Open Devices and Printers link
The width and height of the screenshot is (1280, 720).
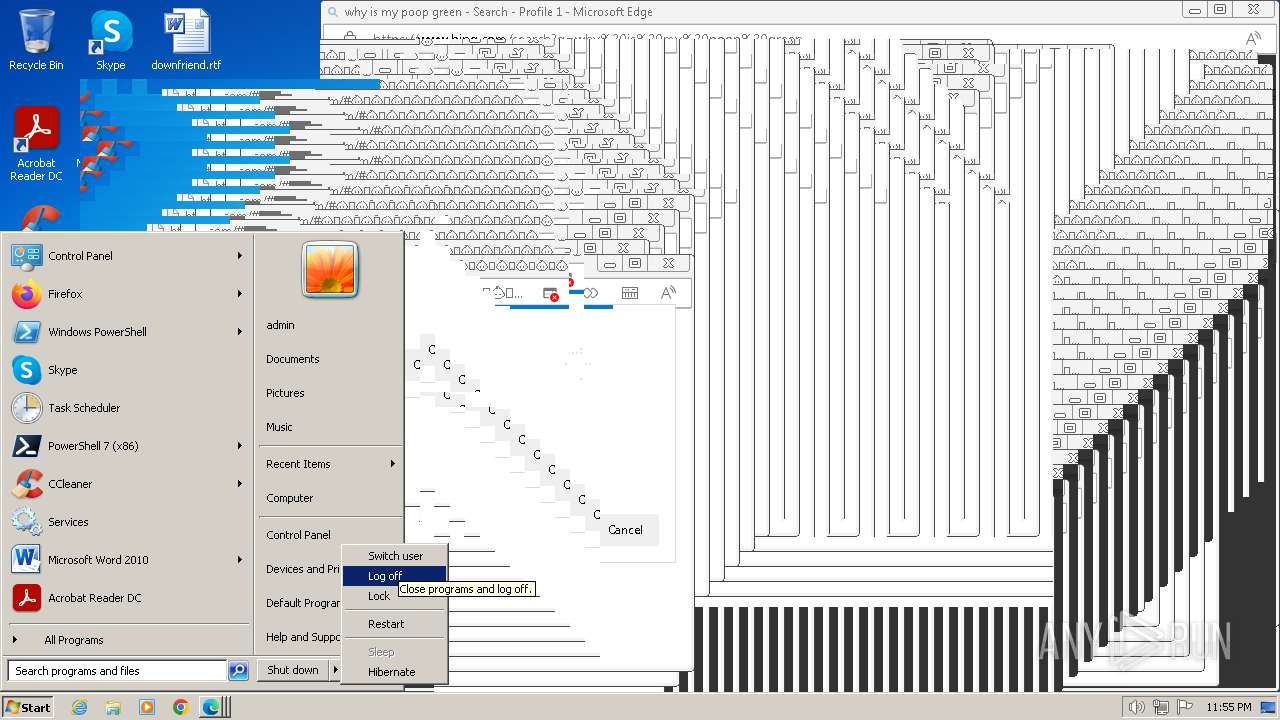click(x=301, y=569)
